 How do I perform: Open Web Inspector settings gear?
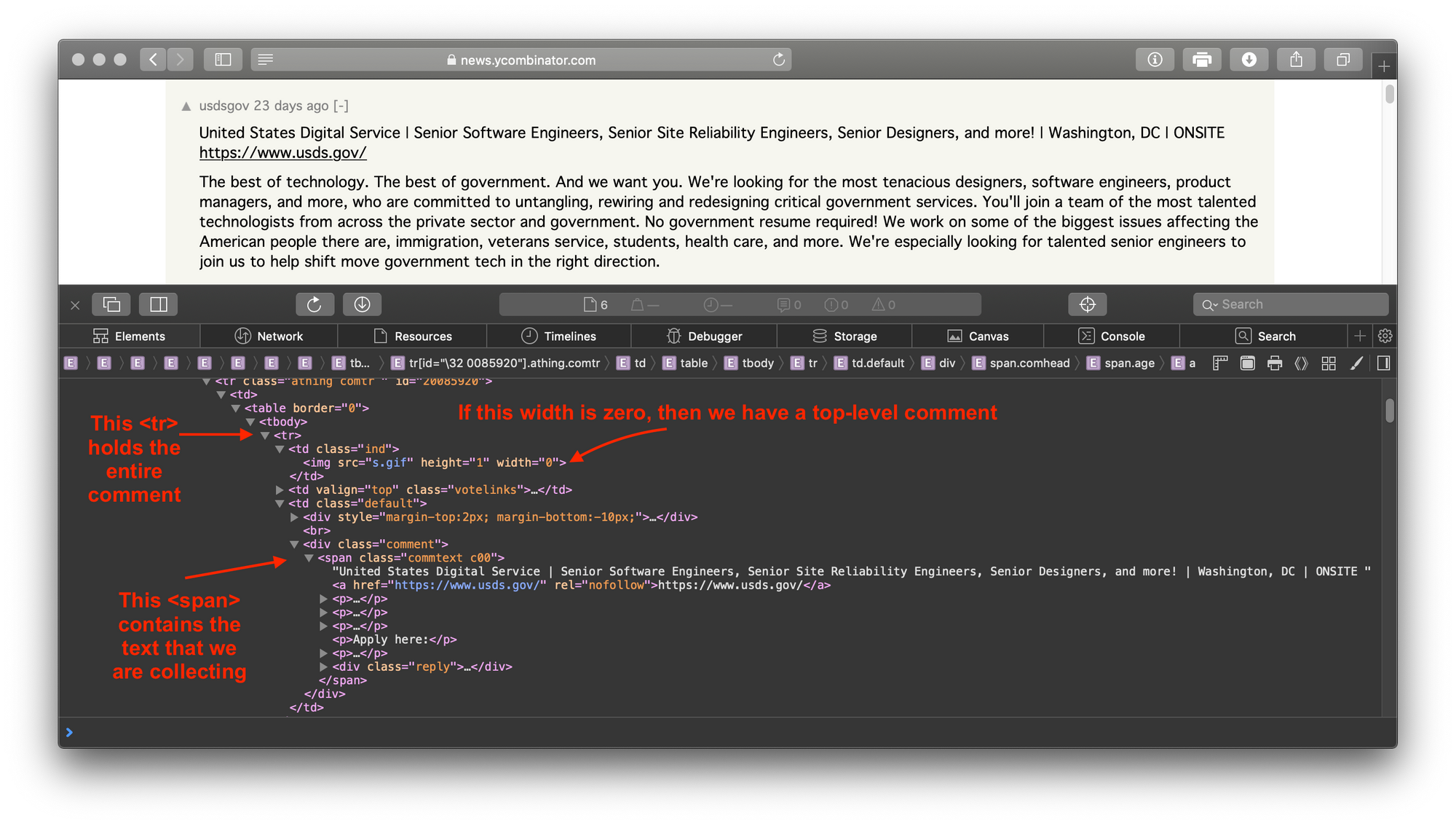click(1385, 336)
